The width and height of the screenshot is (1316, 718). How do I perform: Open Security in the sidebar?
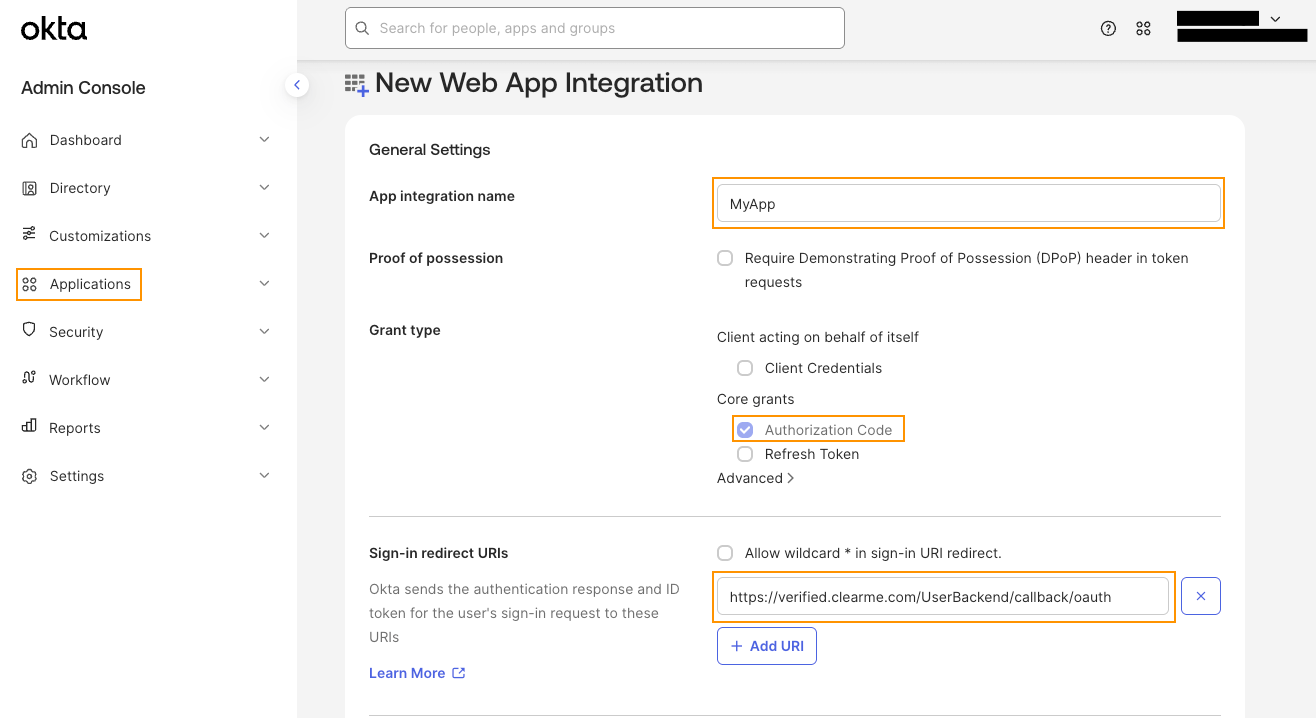coord(76,332)
